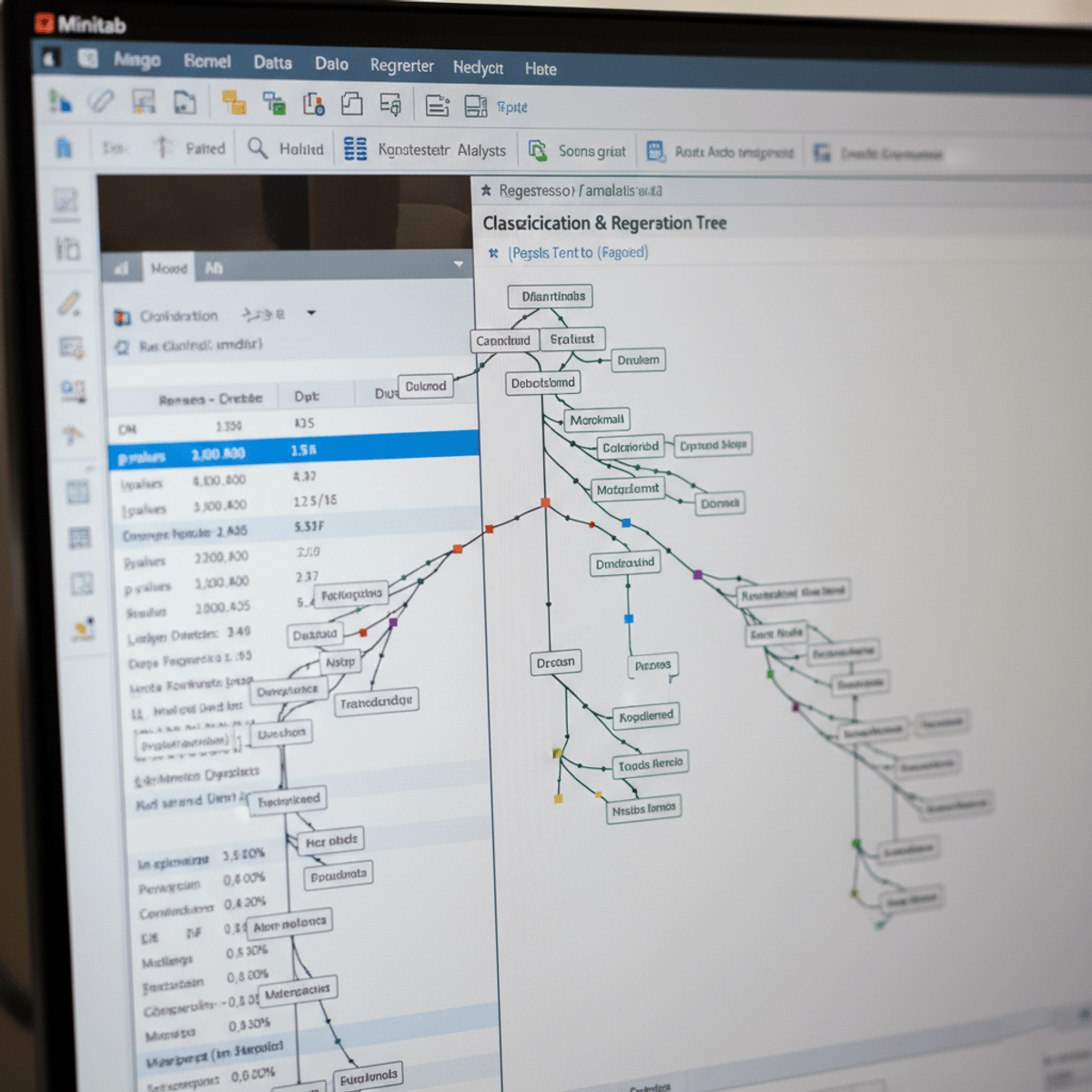
Task: Select the Nrsibs fornos tree node
Action: 644,808
